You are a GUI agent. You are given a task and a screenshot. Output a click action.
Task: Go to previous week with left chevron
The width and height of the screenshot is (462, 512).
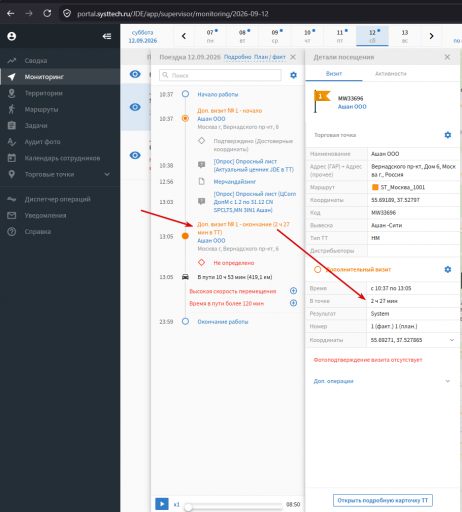pos(184,36)
